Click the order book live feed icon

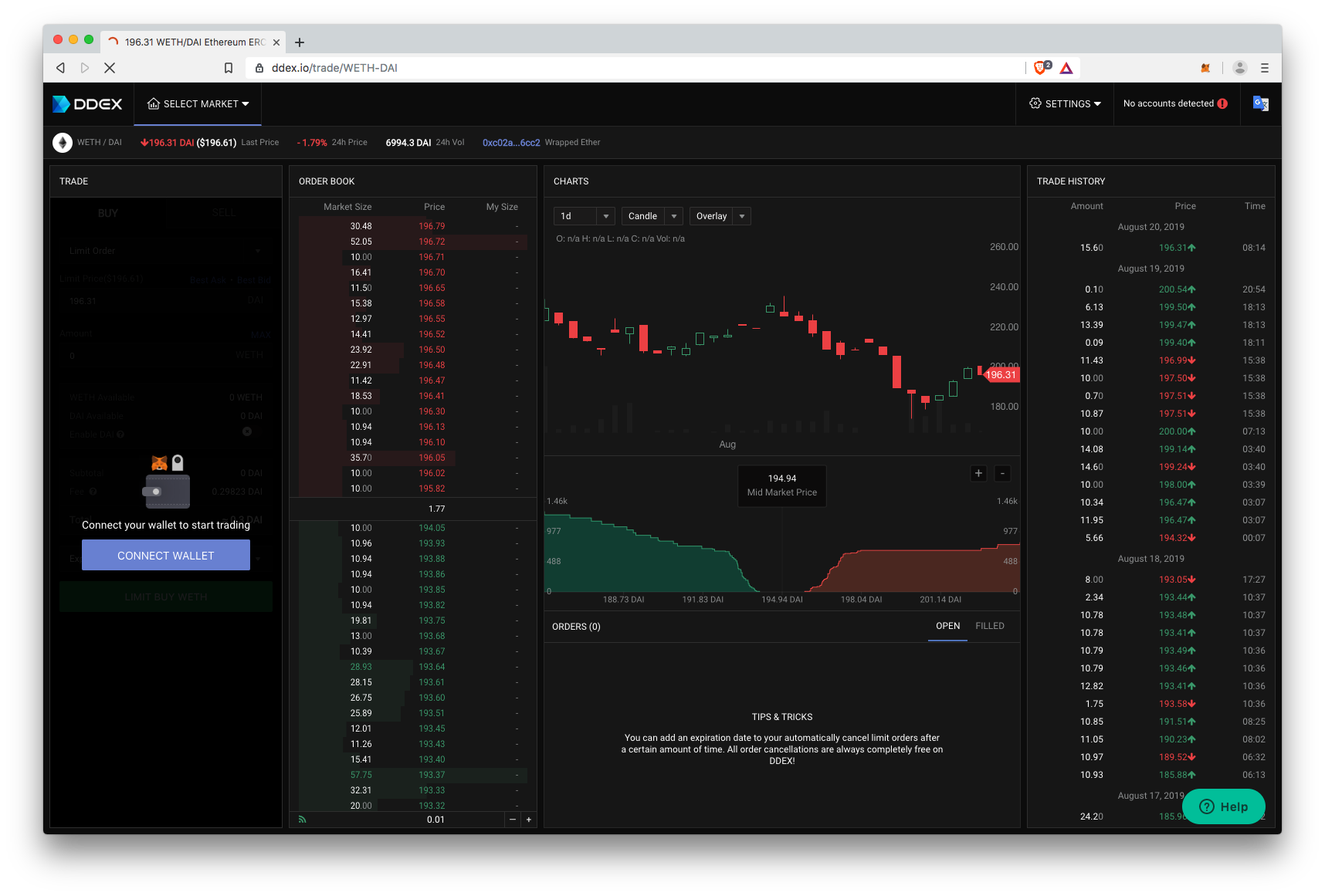click(x=303, y=820)
